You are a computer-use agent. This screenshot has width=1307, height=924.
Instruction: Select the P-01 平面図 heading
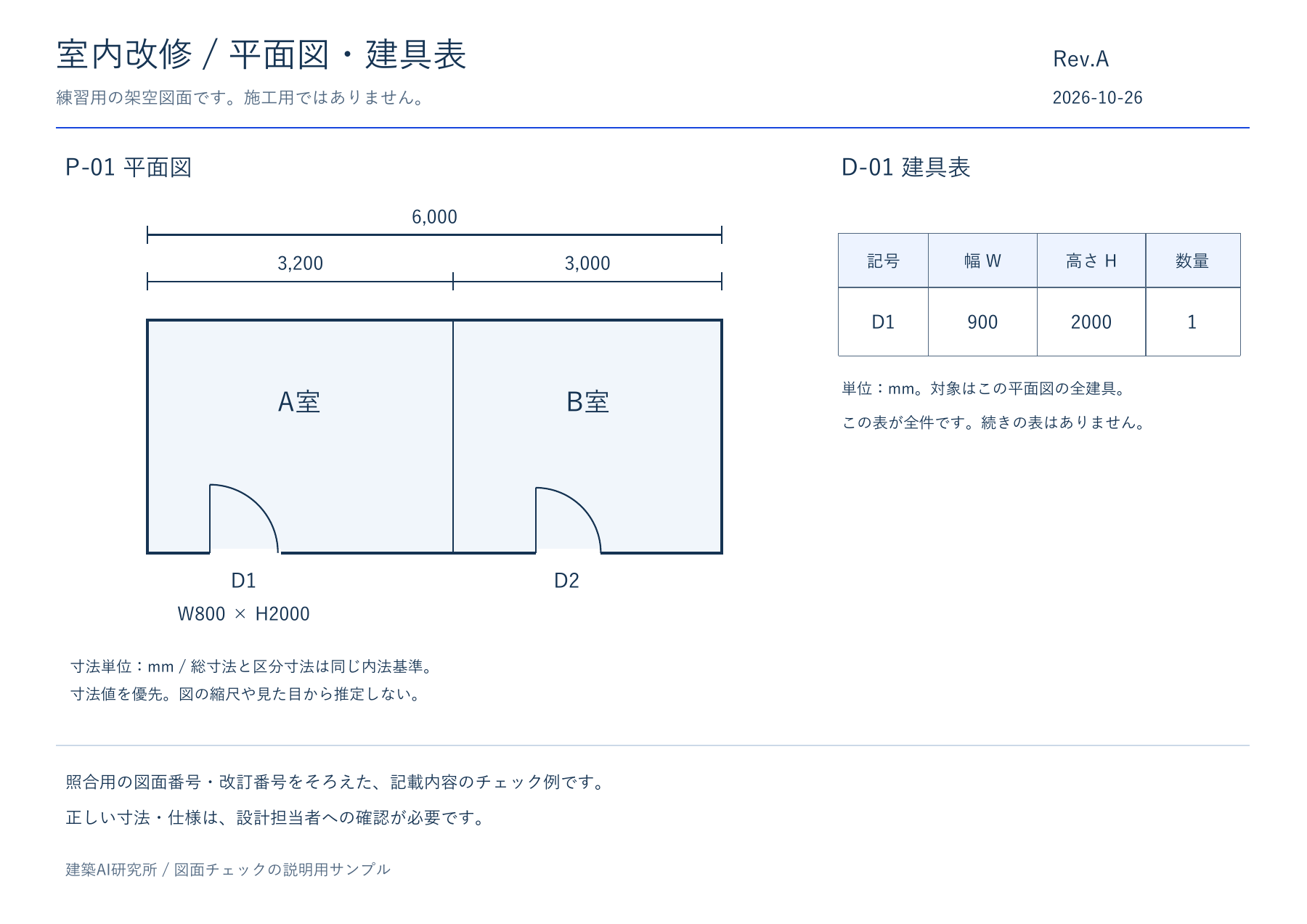coord(129,167)
